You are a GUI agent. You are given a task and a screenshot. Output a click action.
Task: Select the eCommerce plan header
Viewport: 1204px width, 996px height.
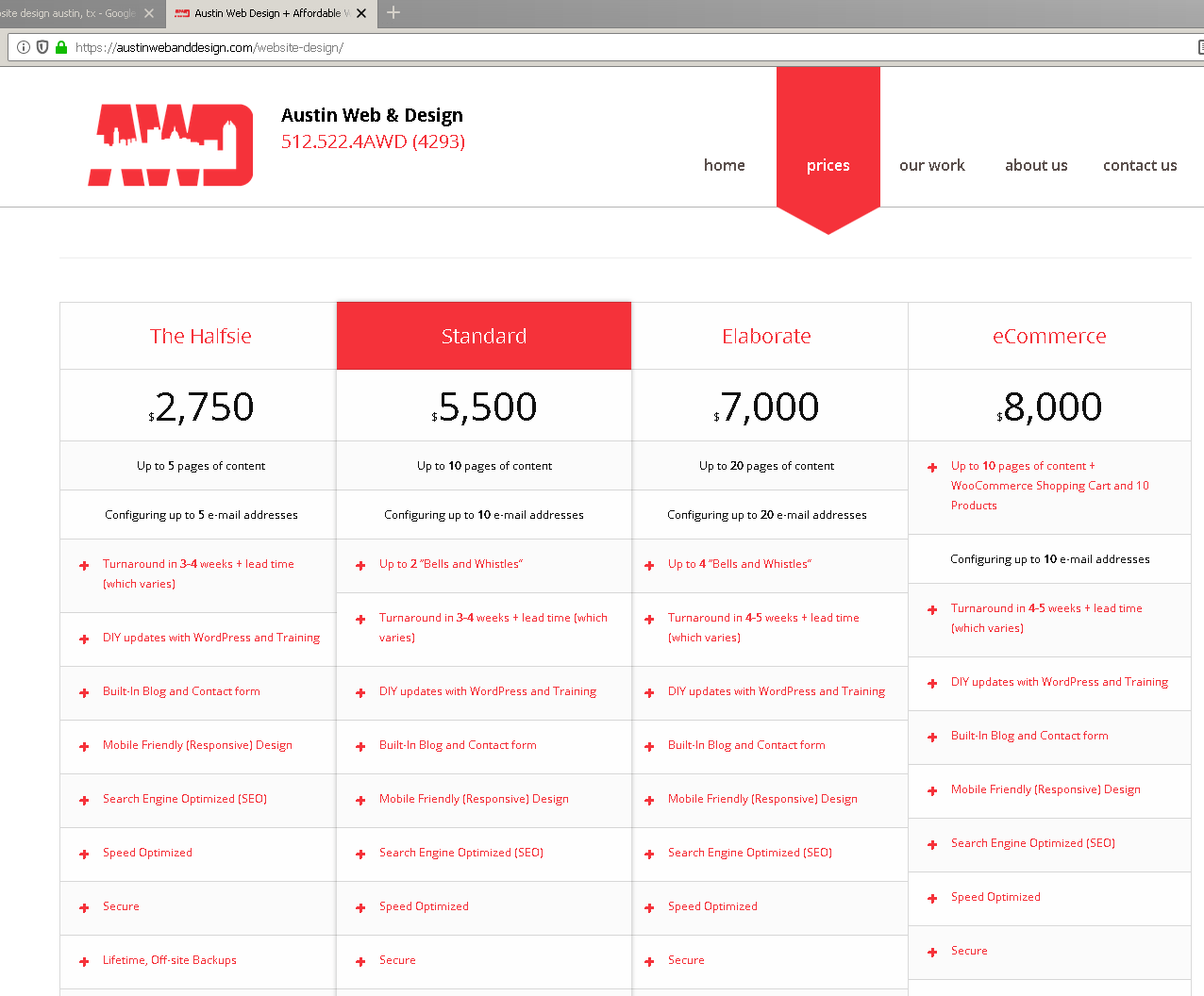coord(1049,336)
